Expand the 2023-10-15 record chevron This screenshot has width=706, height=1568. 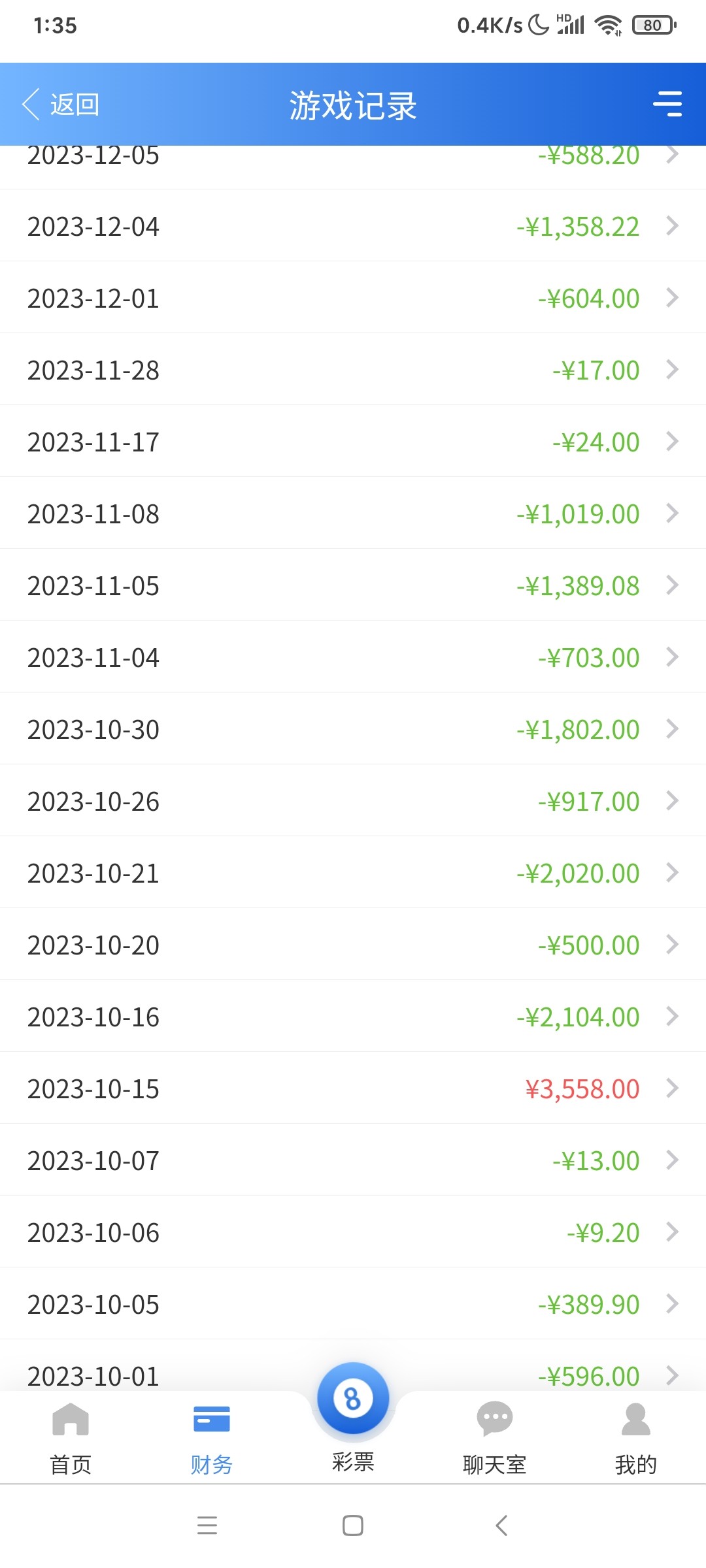coord(672,1088)
